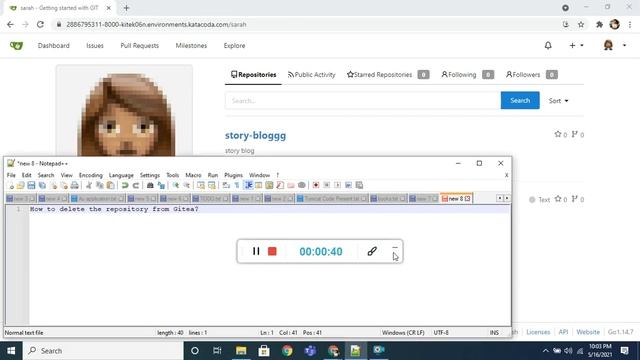
Task: Toggle Show All Characters pilcrow icon
Action: pos(237,185)
